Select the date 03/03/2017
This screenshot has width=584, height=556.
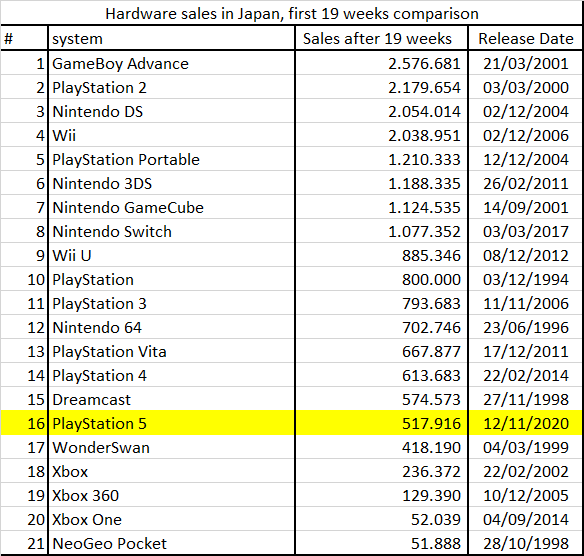tap(526, 232)
